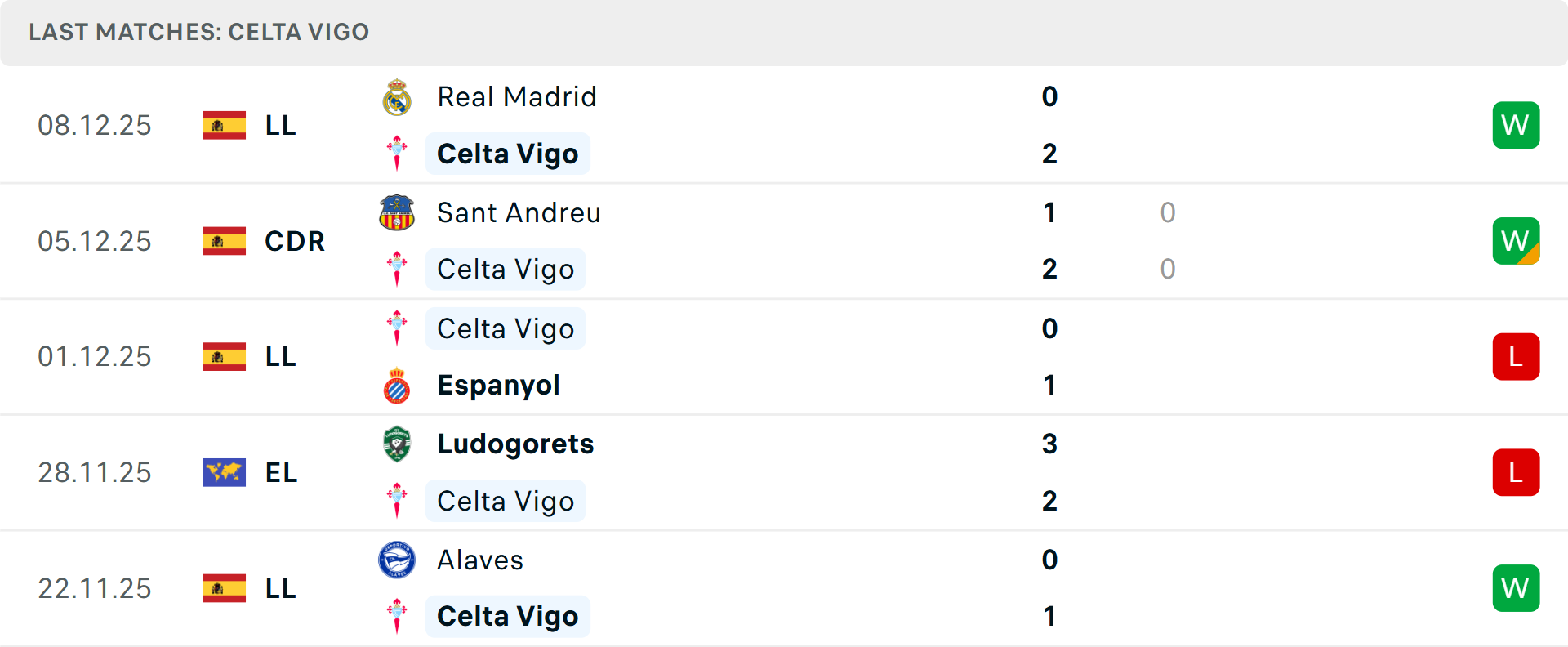Screen dimensions: 1568x647
Task: Click the date 28.11.25
Action: [x=95, y=472]
